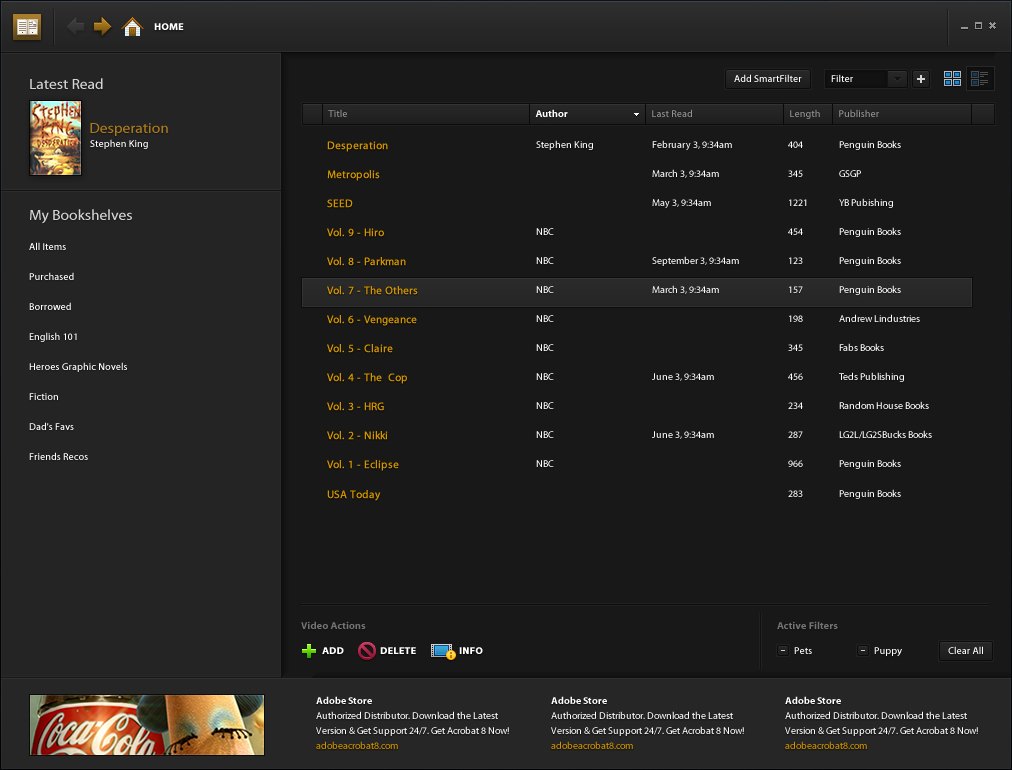The height and width of the screenshot is (770, 1012).
Task: Go back with the left arrow
Action: click(76, 27)
